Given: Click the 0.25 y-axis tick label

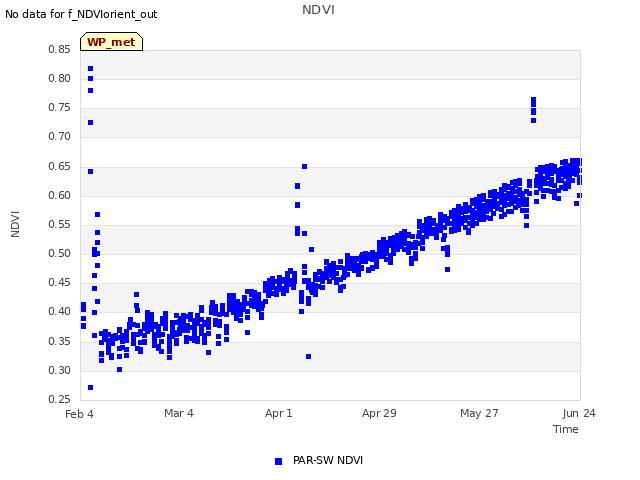Looking at the screenshot, I should pyautogui.click(x=60, y=399).
